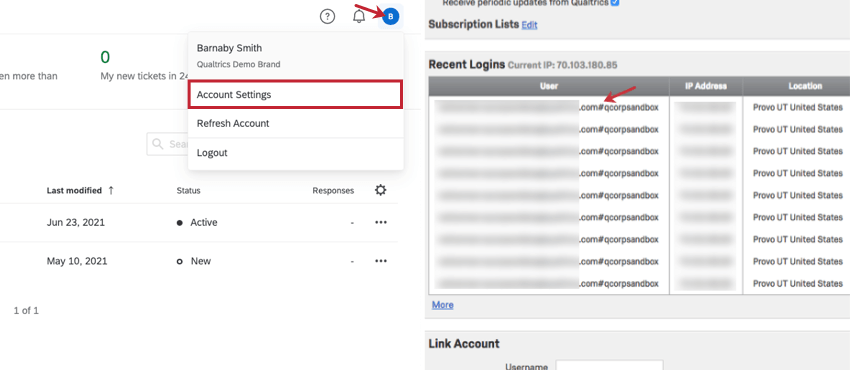Open more options for the Jun 23, 2021 row
The width and height of the screenshot is (850, 370).
coord(381,223)
